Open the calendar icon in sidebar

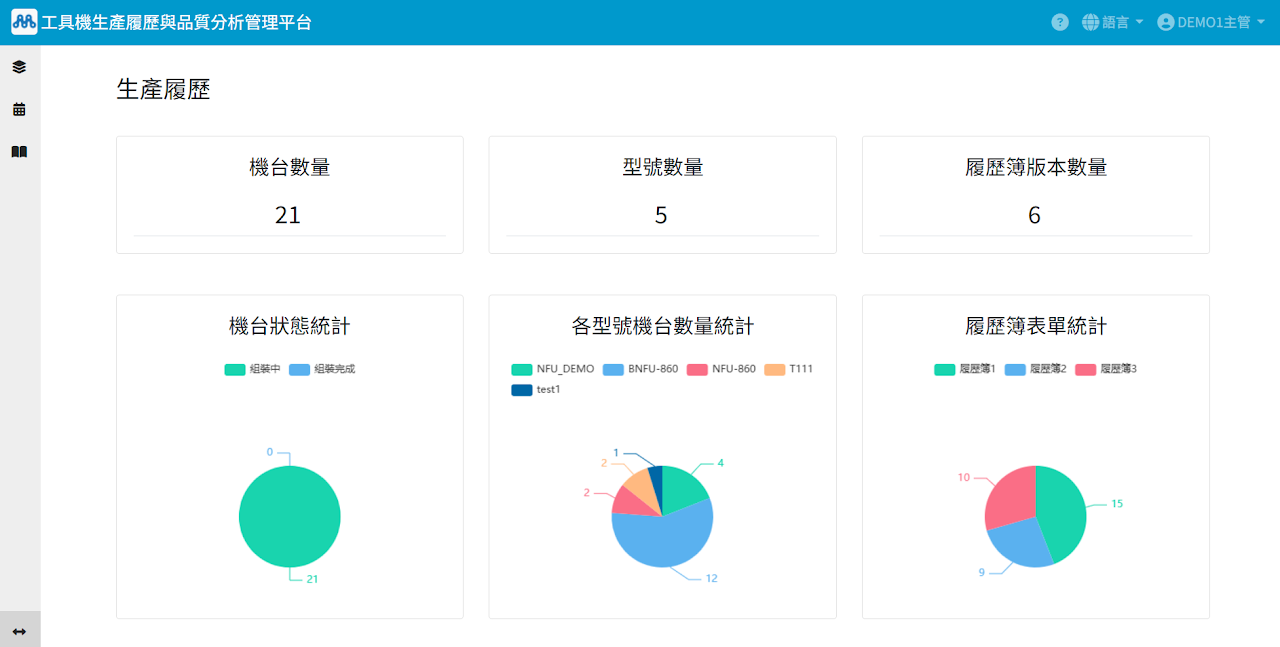coord(19,110)
